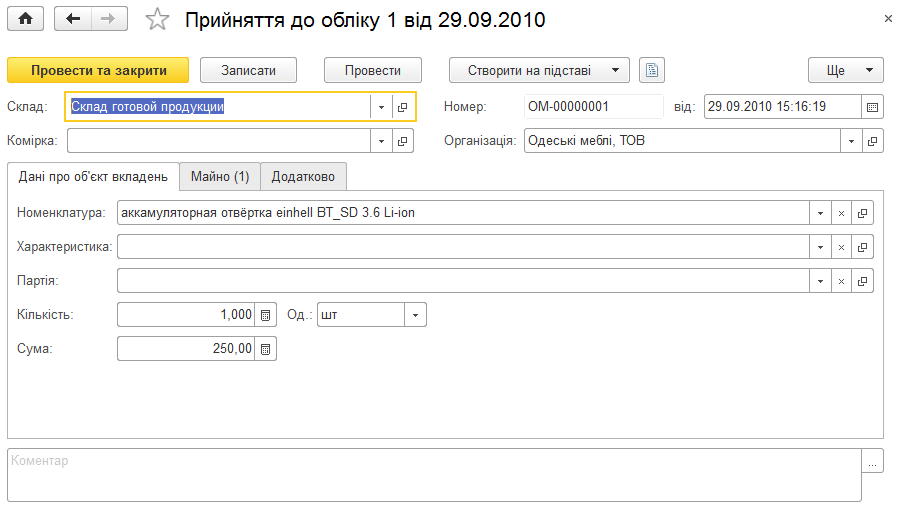897x508 pixels.
Task: Open calculator for the Кількість field
Action: [265, 315]
